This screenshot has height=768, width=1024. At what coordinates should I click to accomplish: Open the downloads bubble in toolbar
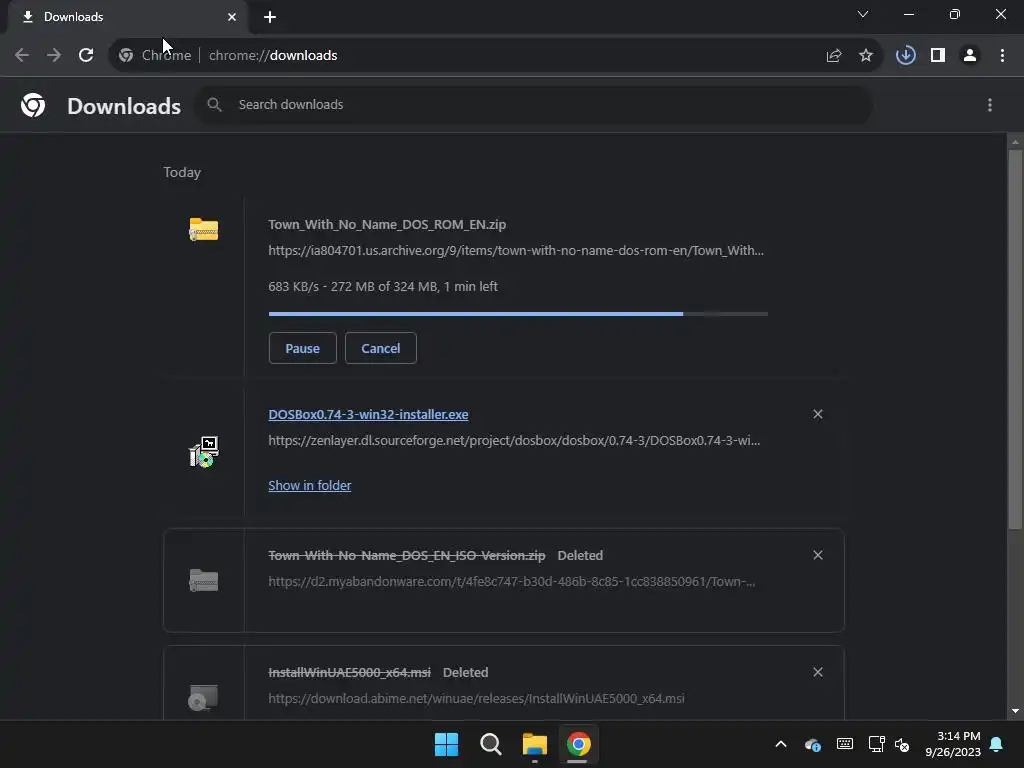905,56
